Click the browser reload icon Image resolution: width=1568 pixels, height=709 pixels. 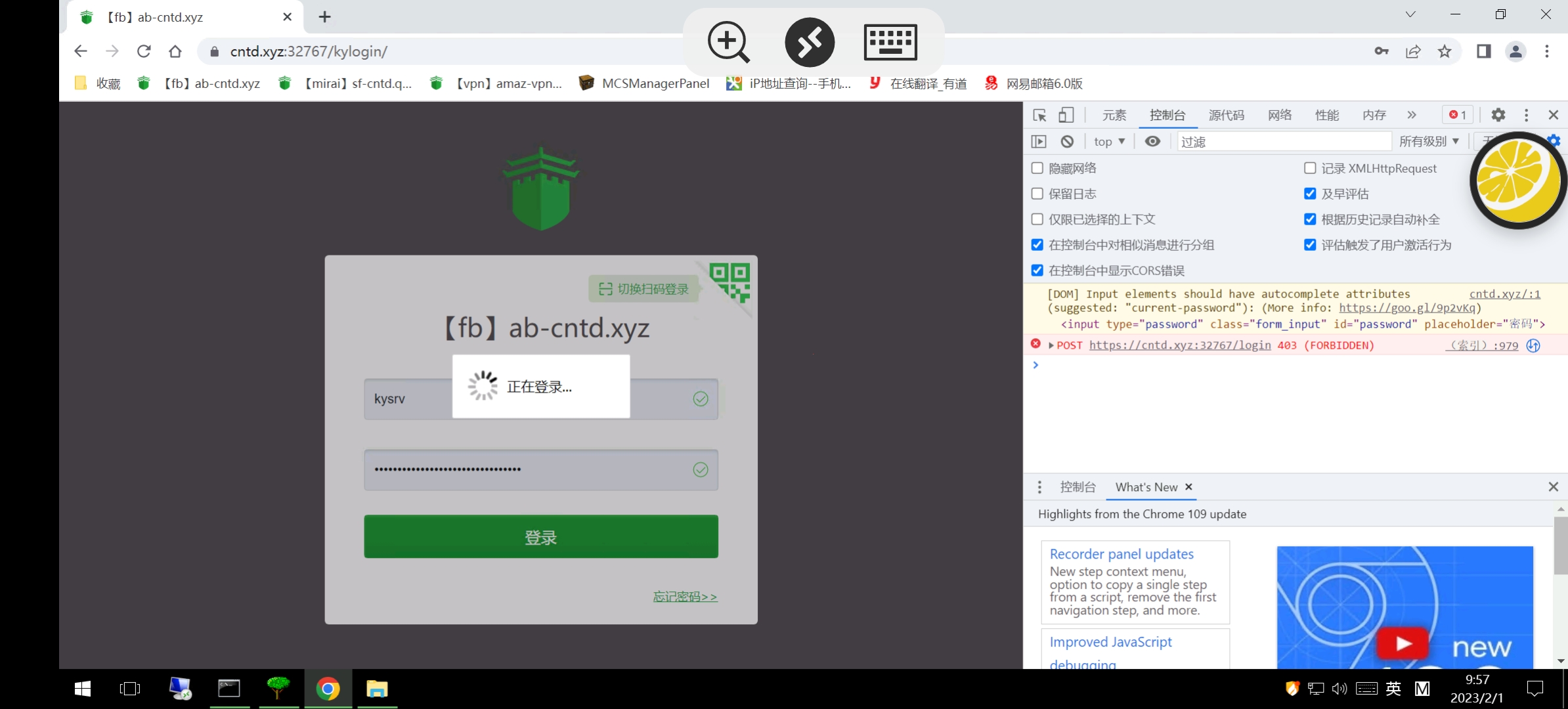coord(144,51)
